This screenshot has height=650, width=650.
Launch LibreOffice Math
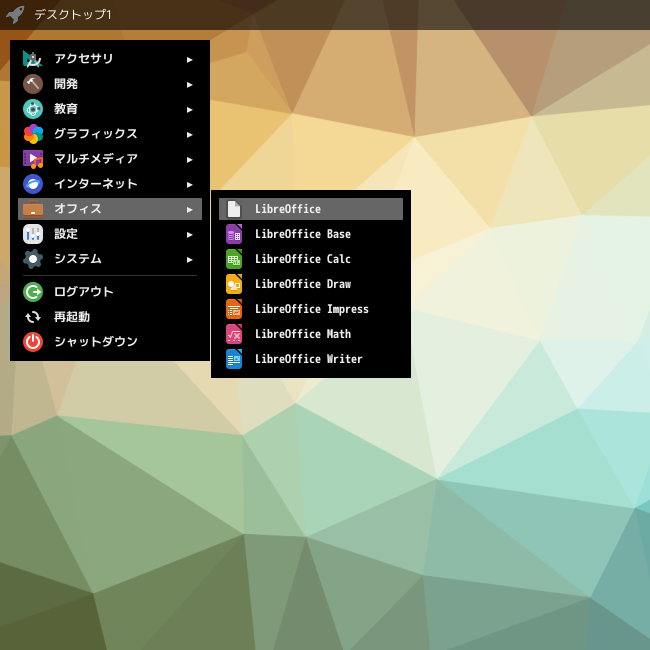pyautogui.click(x=311, y=334)
